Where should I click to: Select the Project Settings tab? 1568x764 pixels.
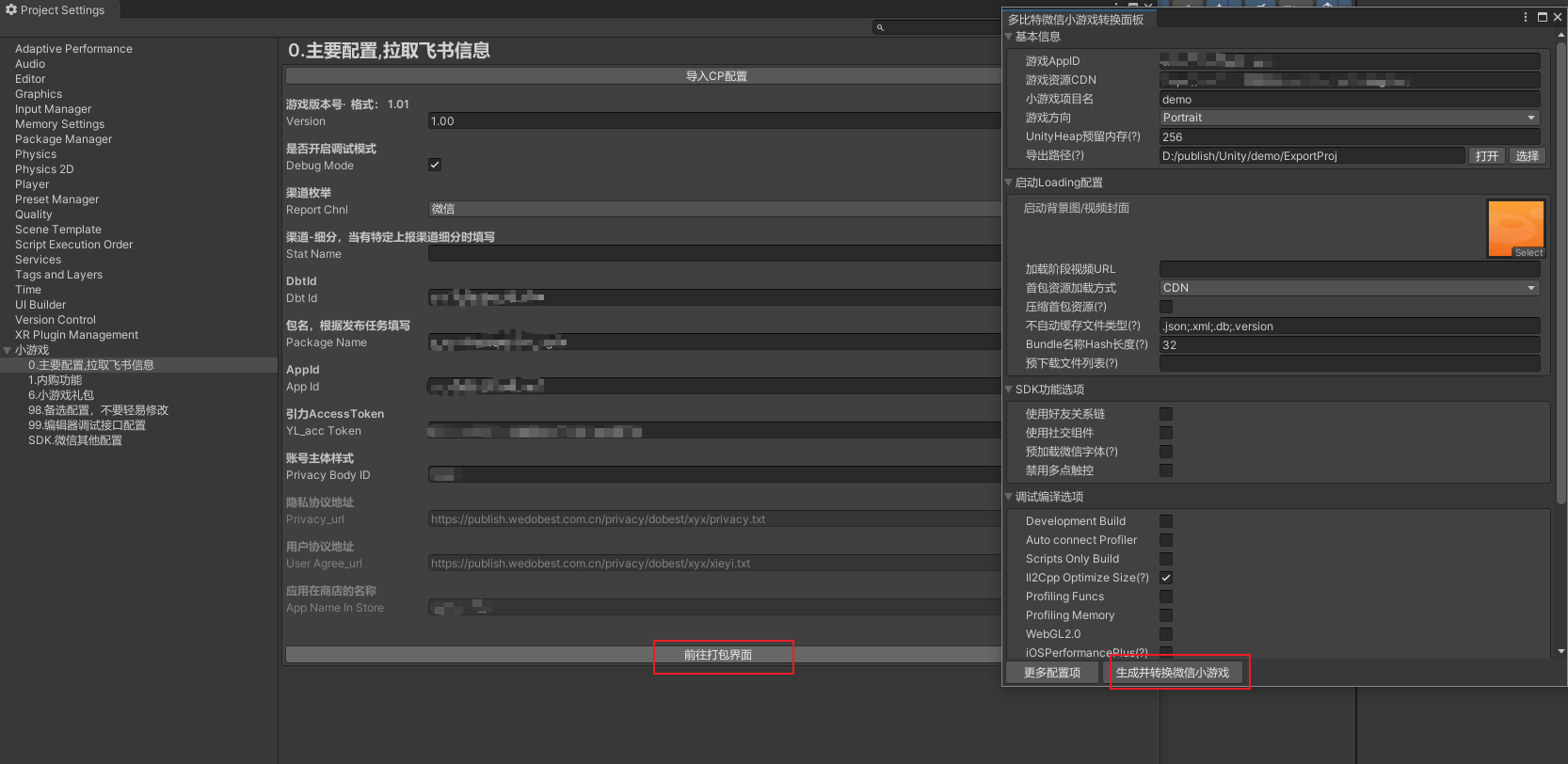tap(56, 9)
